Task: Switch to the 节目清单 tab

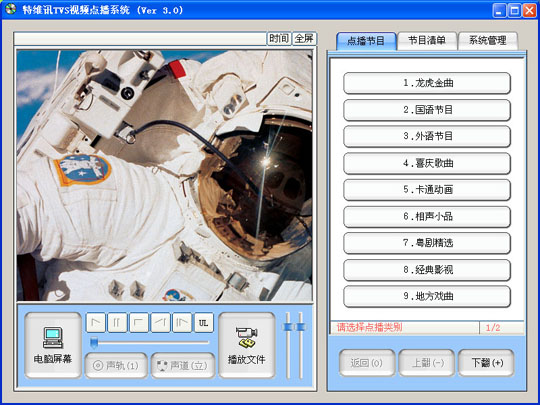Action: (x=427, y=41)
